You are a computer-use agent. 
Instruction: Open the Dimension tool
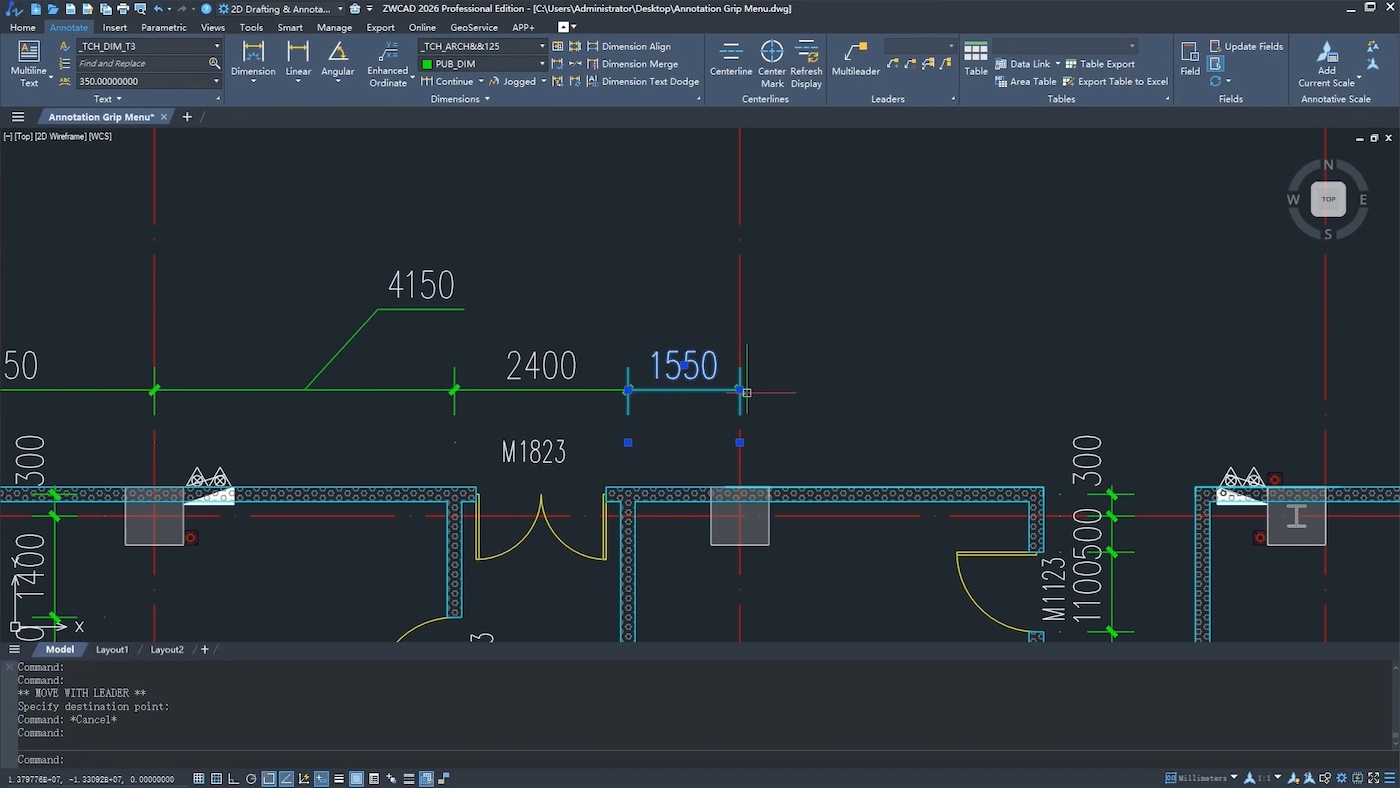[253, 60]
